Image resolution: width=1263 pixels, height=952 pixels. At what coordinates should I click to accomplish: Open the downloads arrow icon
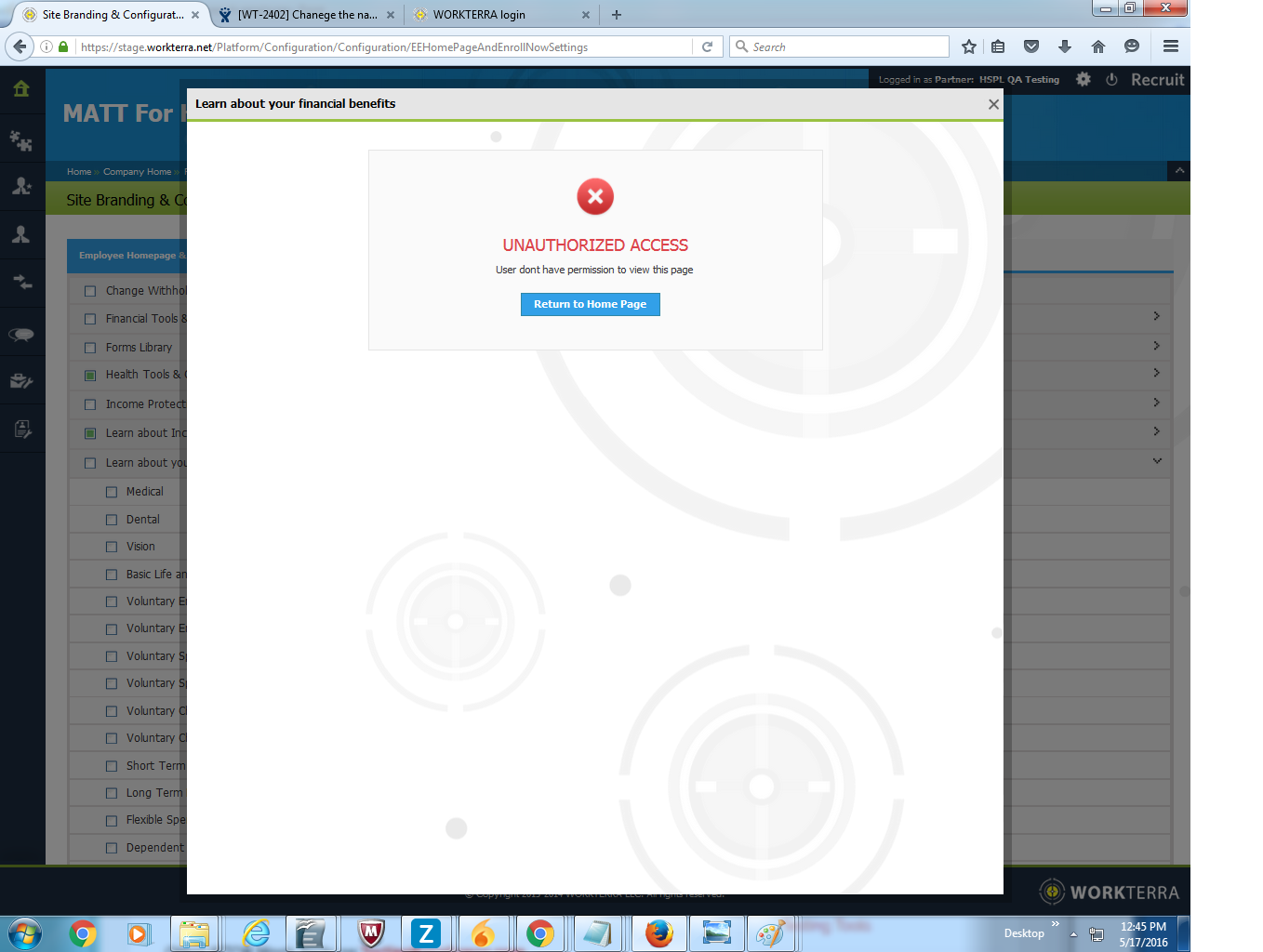point(1065,46)
